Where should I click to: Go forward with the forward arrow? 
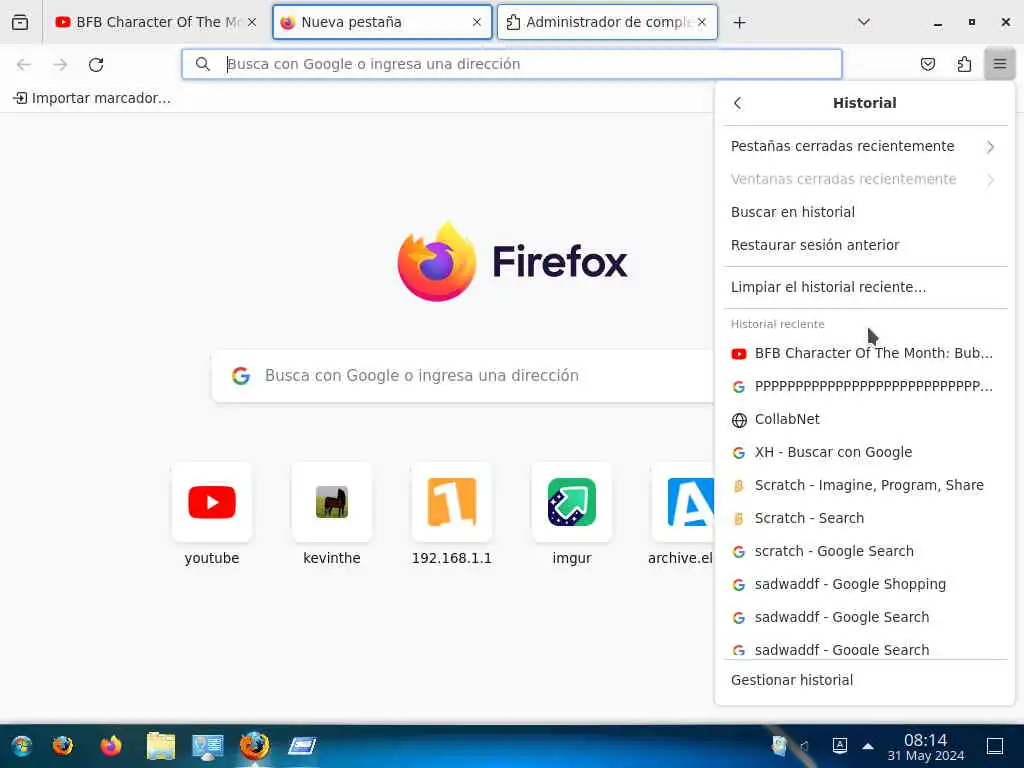click(60, 64)
